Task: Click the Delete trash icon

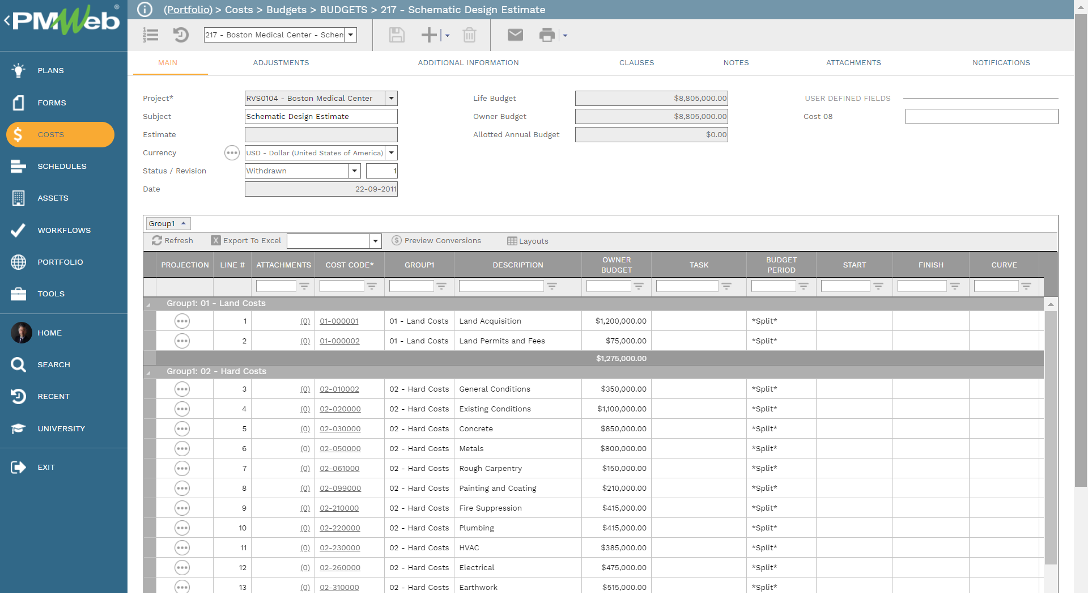Action: point(469,35)
